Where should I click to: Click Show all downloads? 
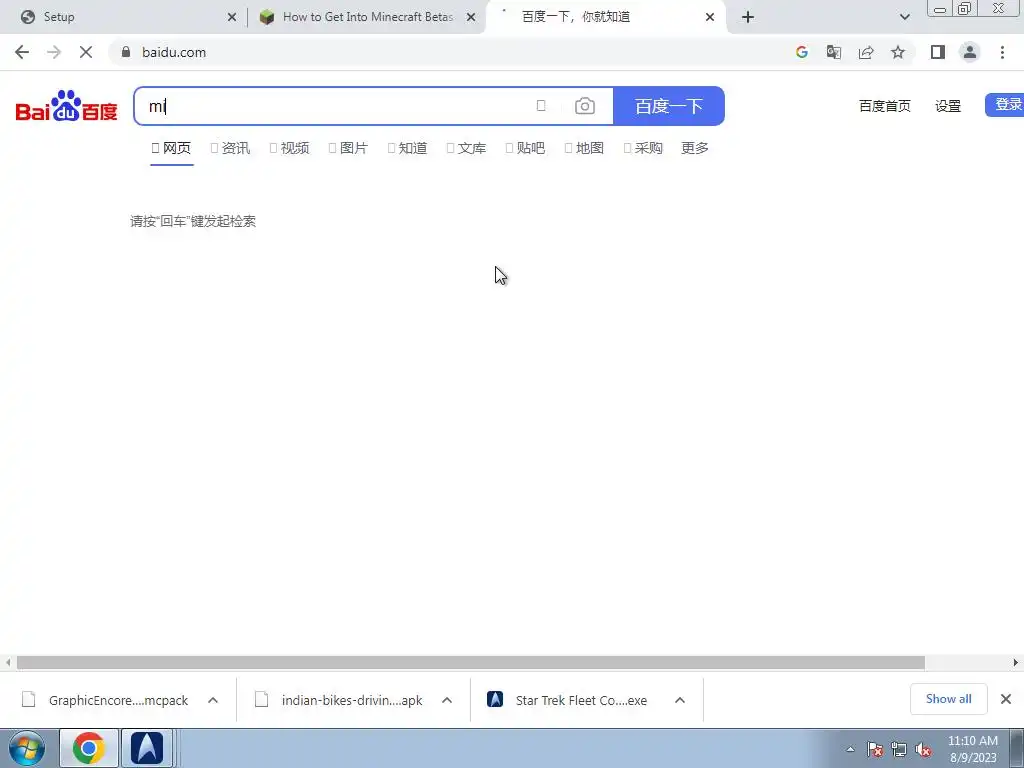(x=948, y=699)
